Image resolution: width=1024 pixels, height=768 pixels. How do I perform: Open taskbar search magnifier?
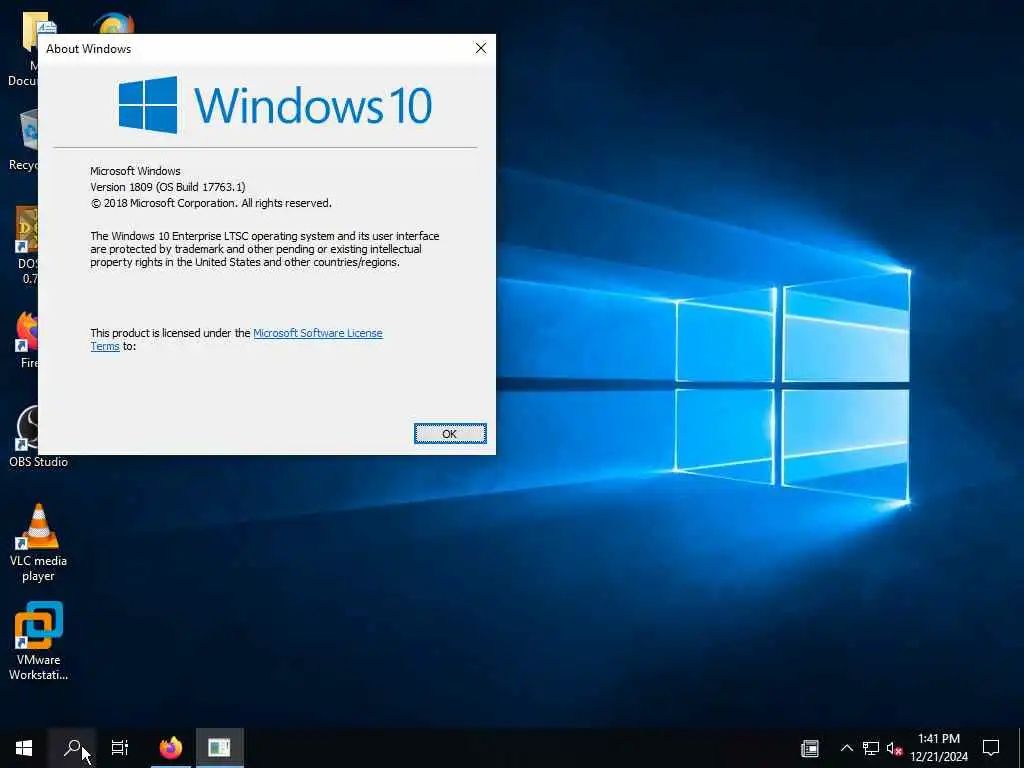point(72,748)
